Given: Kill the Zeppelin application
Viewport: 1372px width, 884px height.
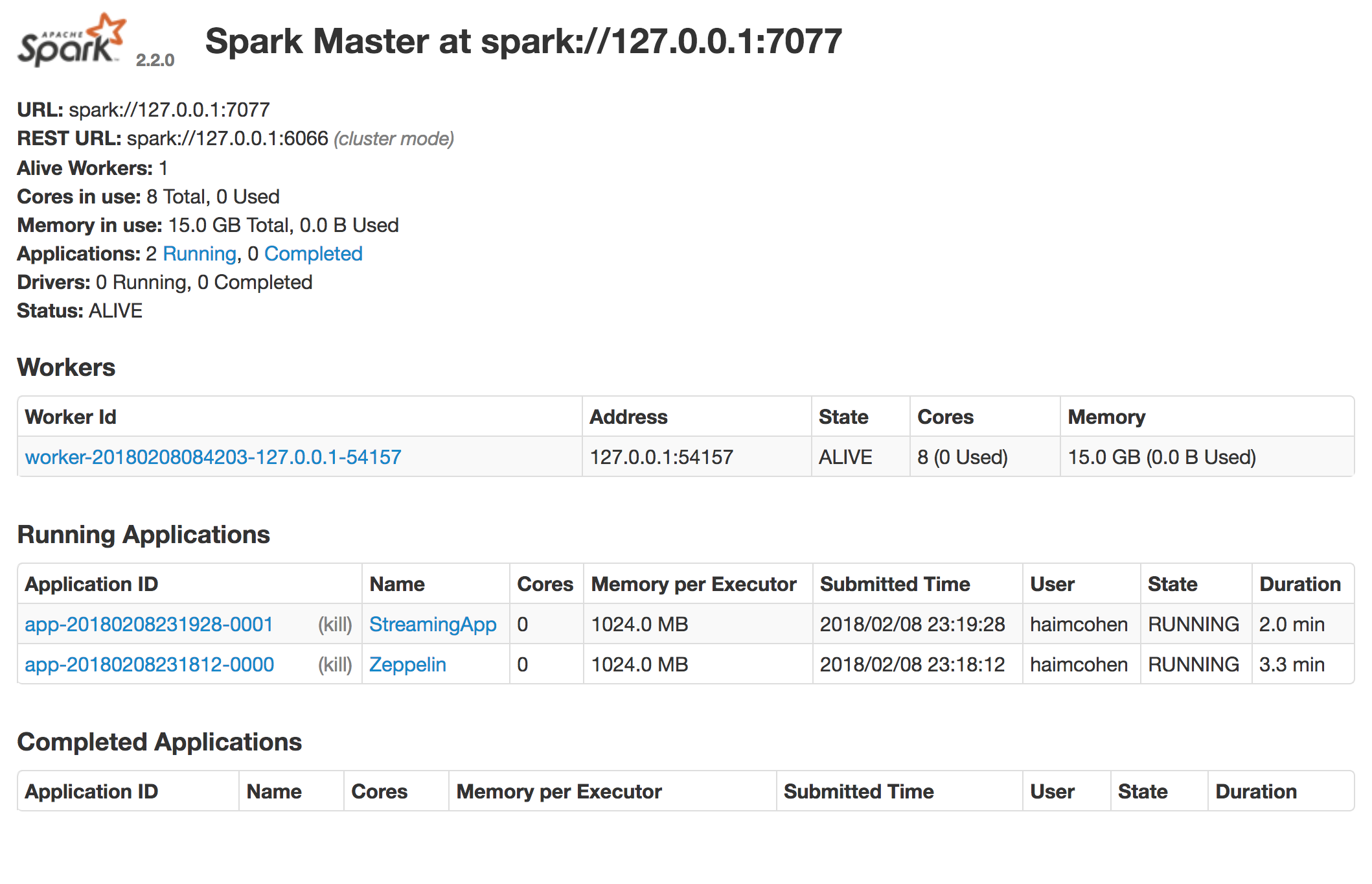Looking at the screenshot, I should pyautogui.click(x=334, y=665).
